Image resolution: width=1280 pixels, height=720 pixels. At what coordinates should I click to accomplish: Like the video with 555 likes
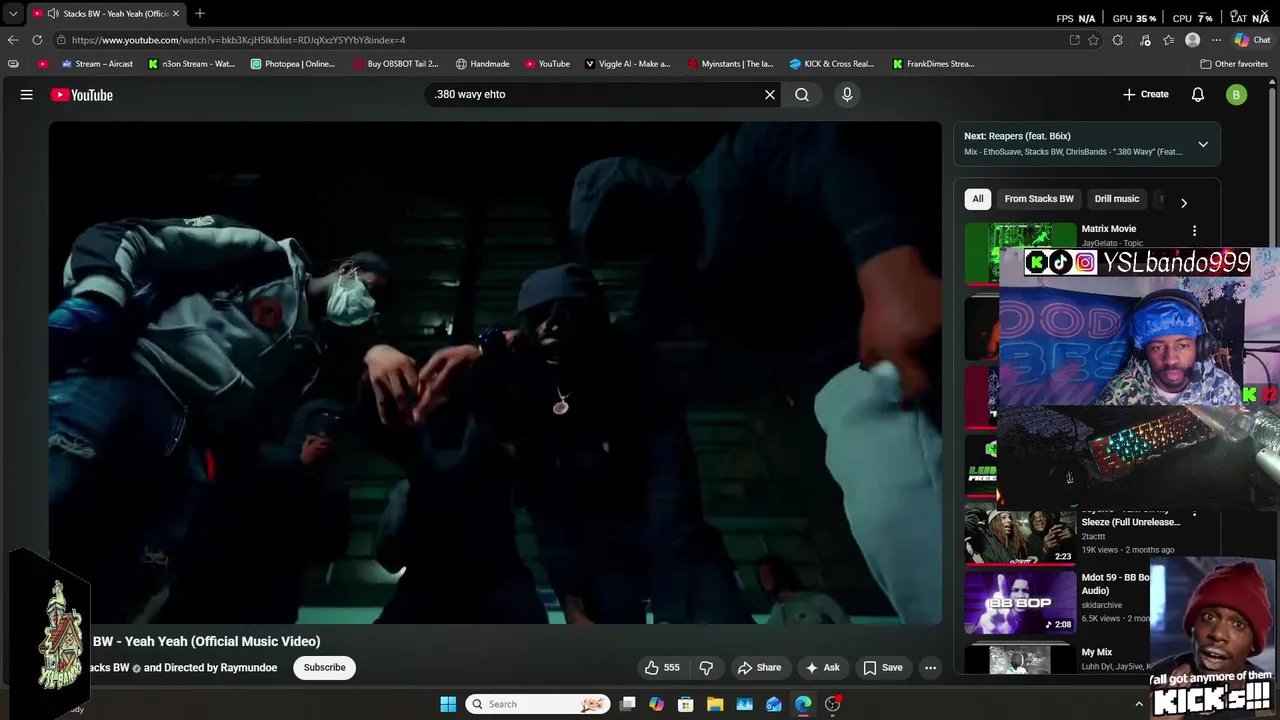(x=662, y=668)
